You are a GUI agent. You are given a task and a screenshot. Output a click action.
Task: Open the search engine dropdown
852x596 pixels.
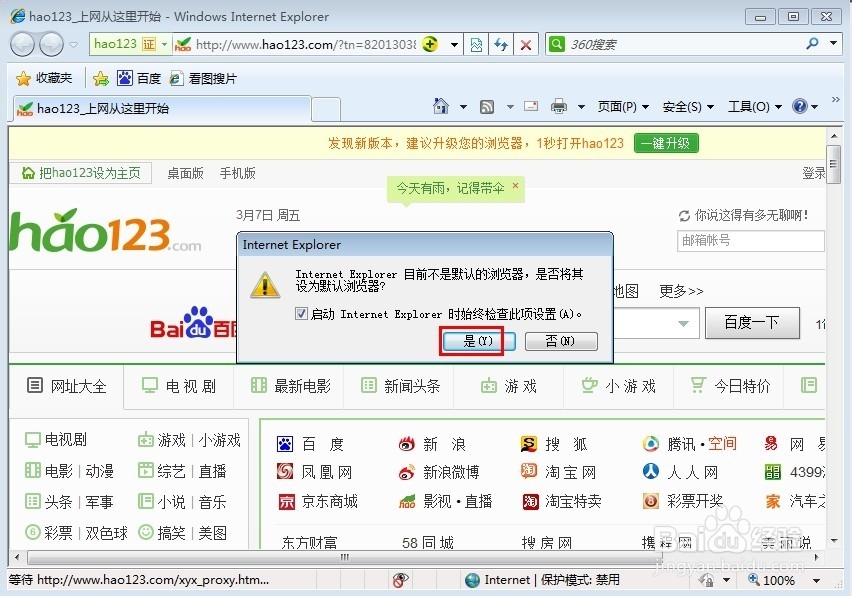(x=835, y=45)
